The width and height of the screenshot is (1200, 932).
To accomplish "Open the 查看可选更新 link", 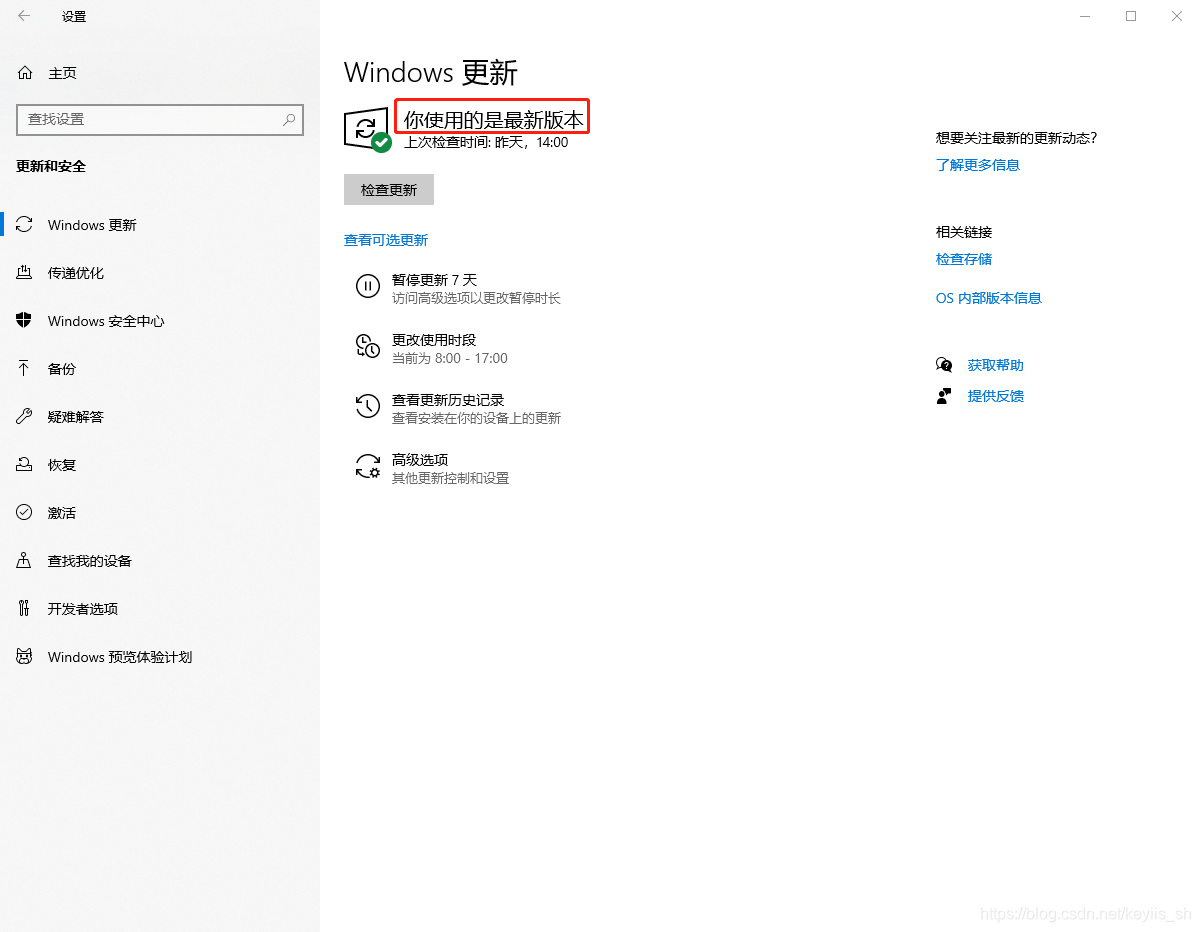I will click(x=386, y=240).
